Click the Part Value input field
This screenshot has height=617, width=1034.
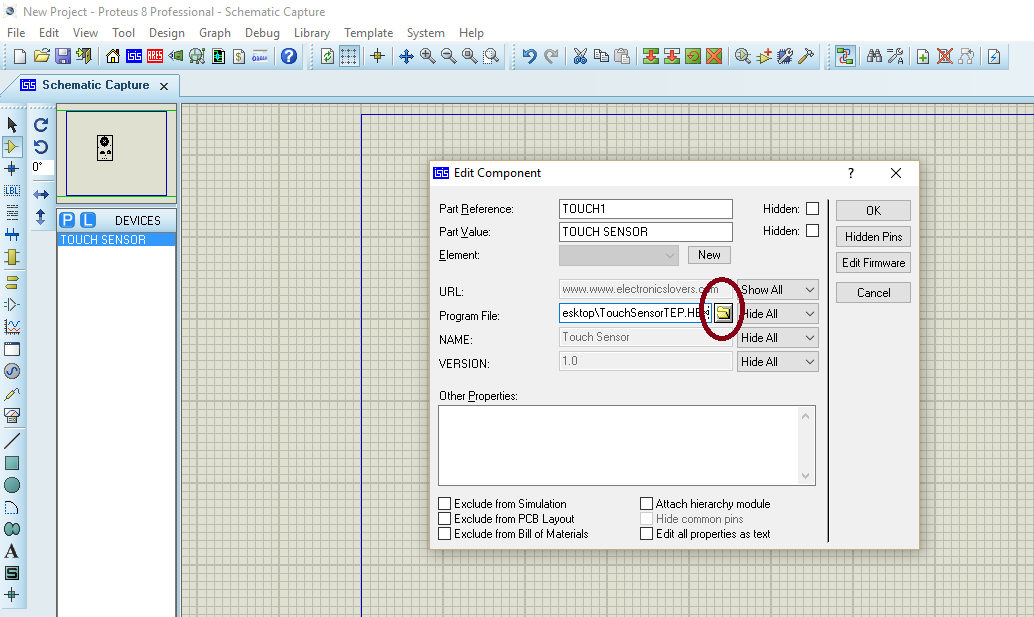coord(646,232)
